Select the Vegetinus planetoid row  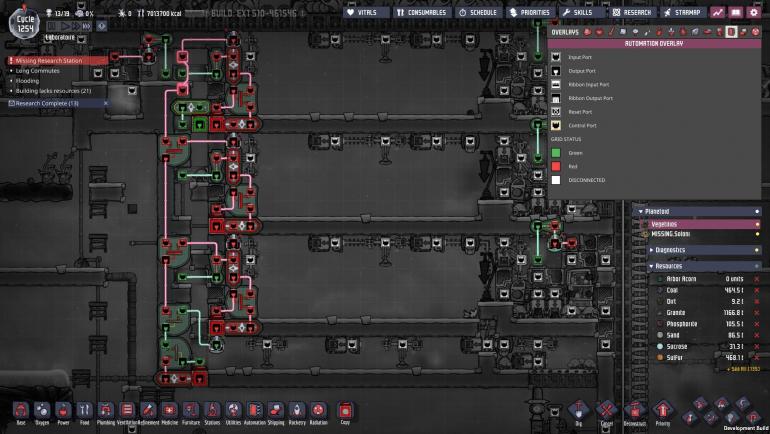pyautogui.click(x=700, y=224)
